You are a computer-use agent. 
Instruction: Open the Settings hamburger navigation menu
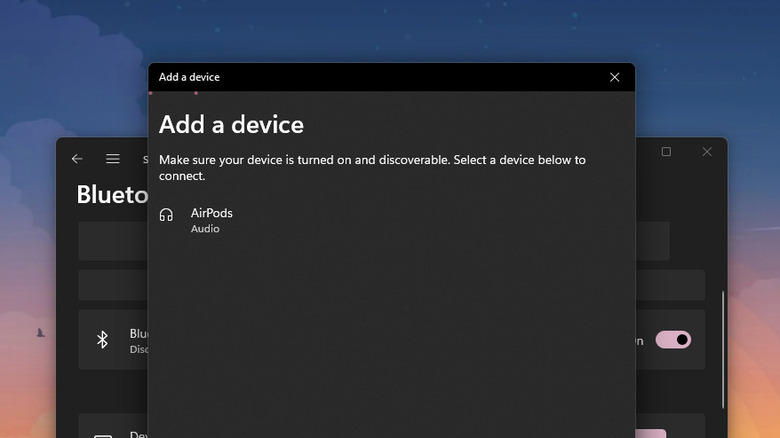tap(113, 159)
